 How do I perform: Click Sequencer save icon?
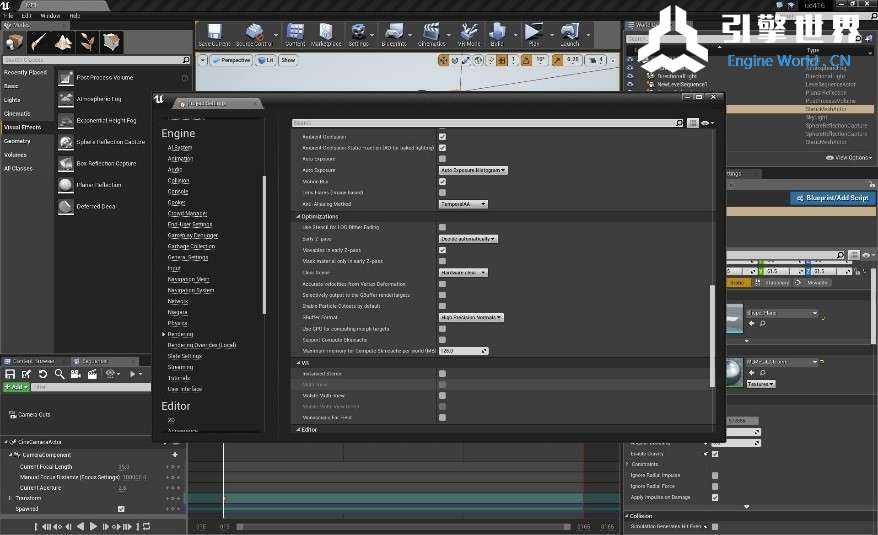point(10,374)
